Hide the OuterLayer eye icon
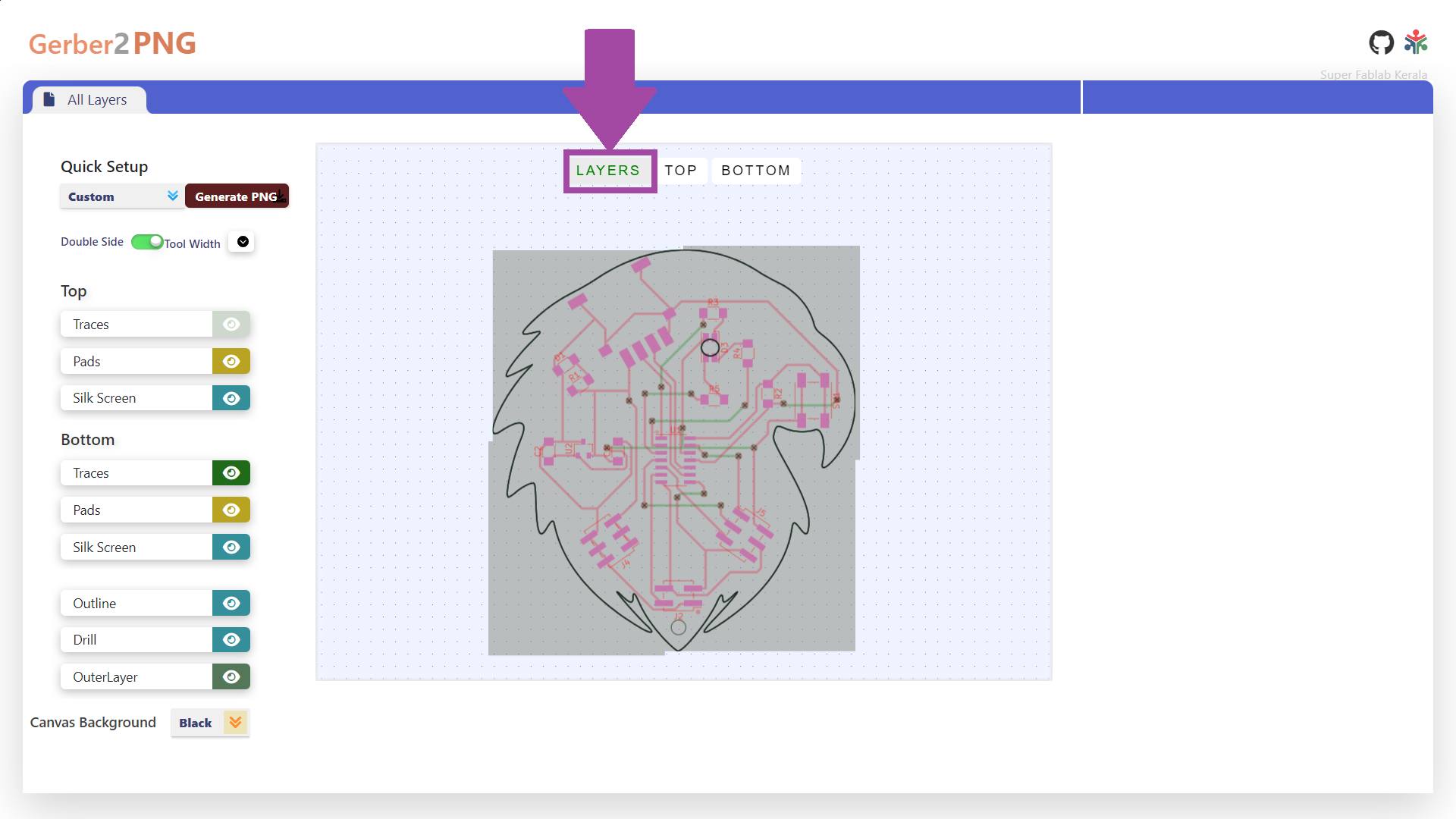The image size is (1456, 819). coord(231,677)
